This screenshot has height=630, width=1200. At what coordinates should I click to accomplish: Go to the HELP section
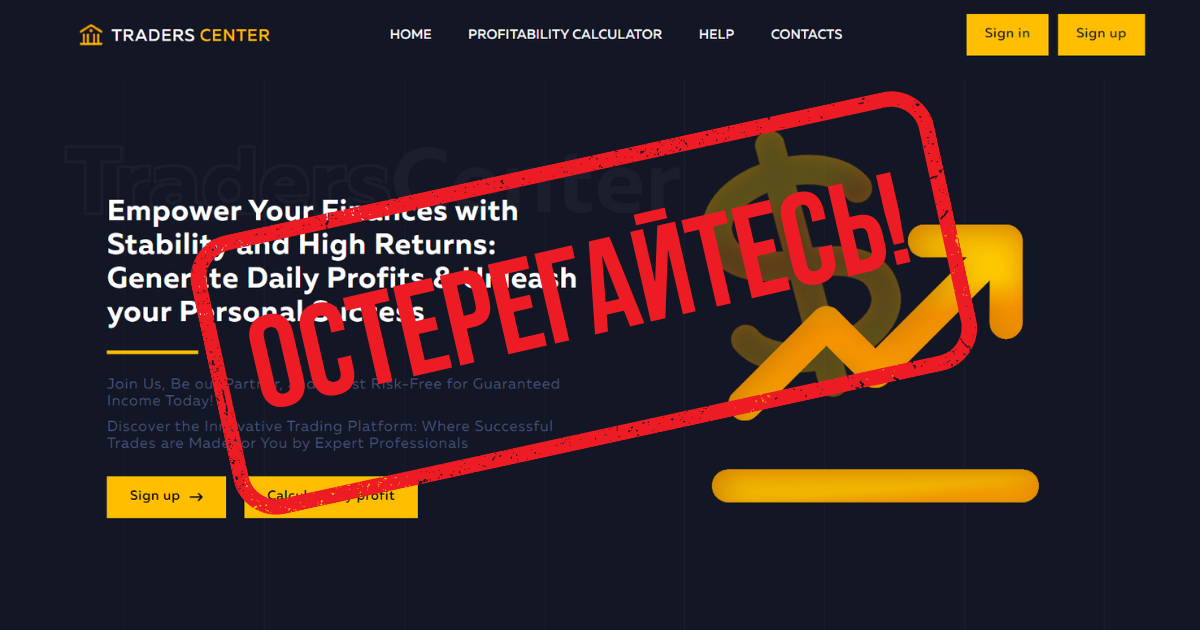tap(716, 34)
